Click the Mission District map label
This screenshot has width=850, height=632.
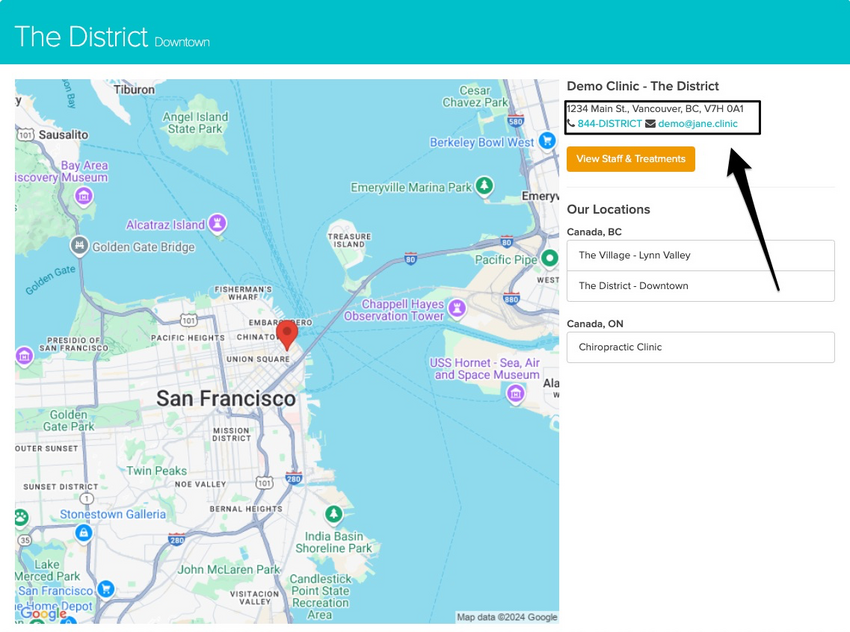(231, 434)
